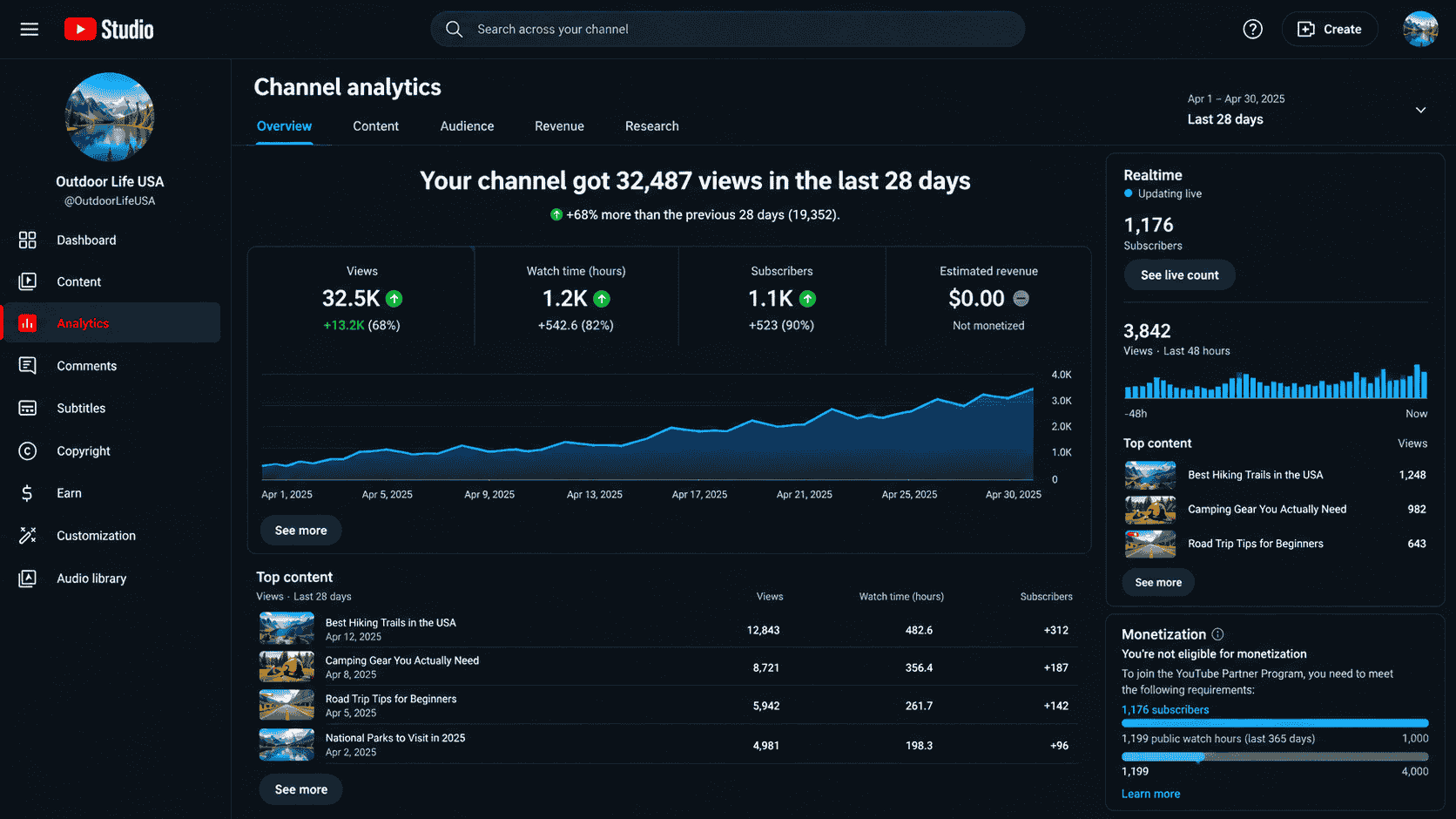Click the public watch hours progress bar

[x=1275, y=756]
